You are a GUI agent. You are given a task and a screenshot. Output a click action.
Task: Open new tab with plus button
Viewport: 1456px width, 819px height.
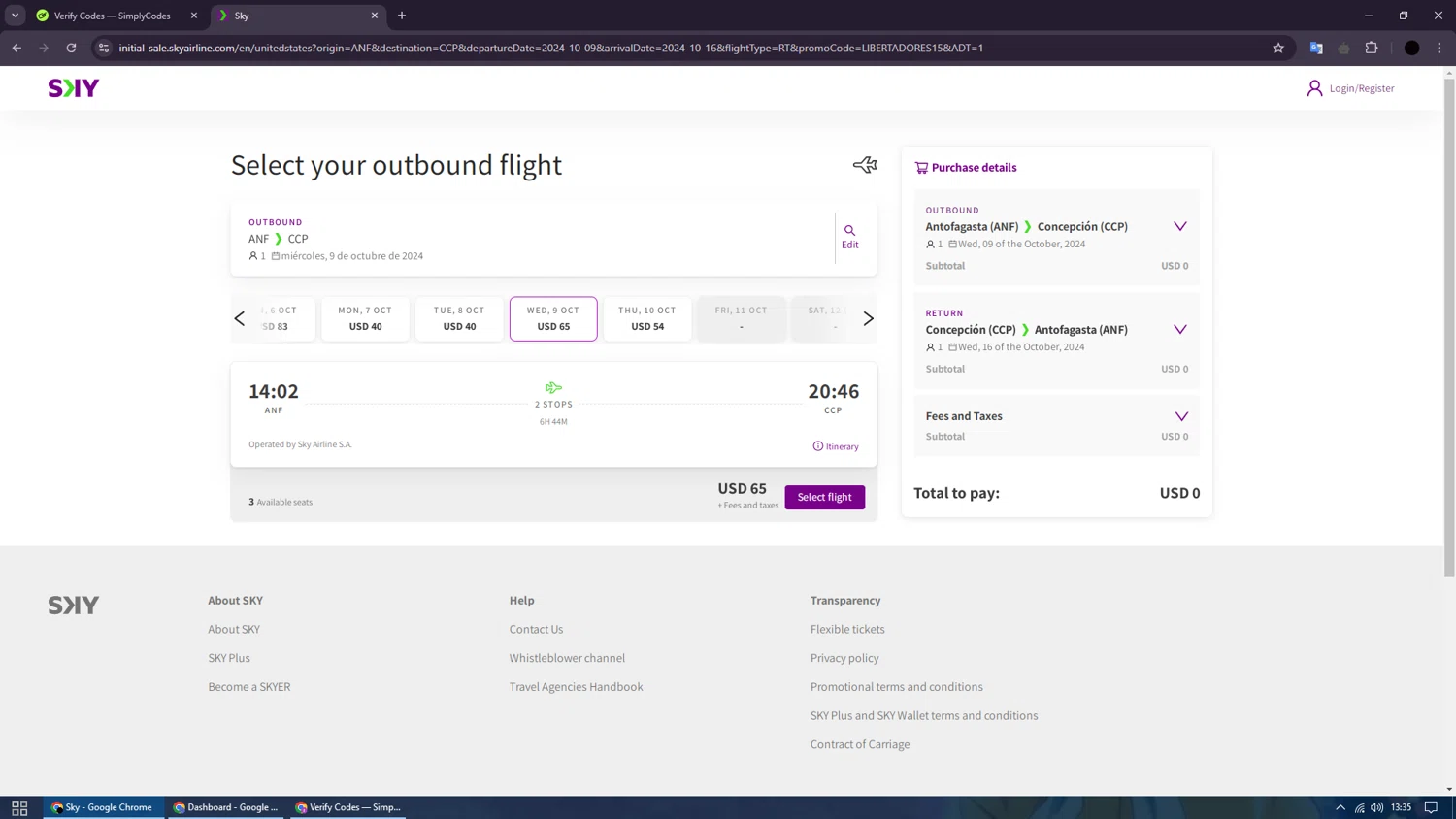coord(402,16)
